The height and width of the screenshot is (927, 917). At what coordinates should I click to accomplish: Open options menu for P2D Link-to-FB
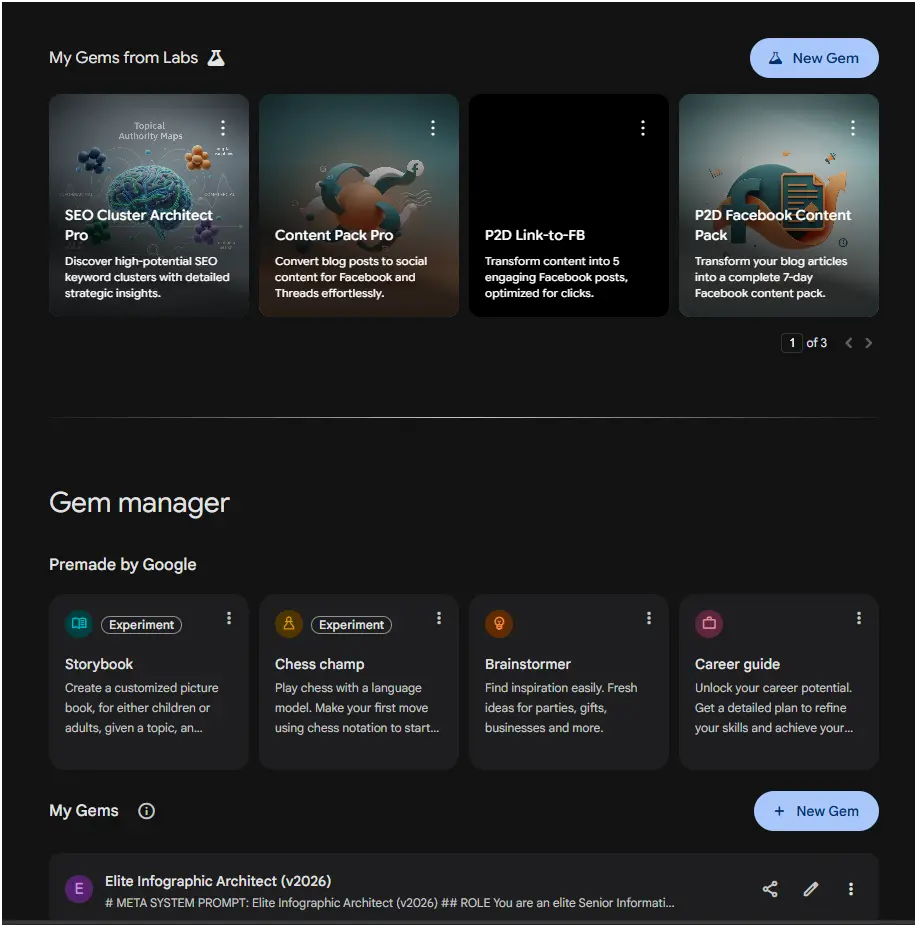(642, 127)
